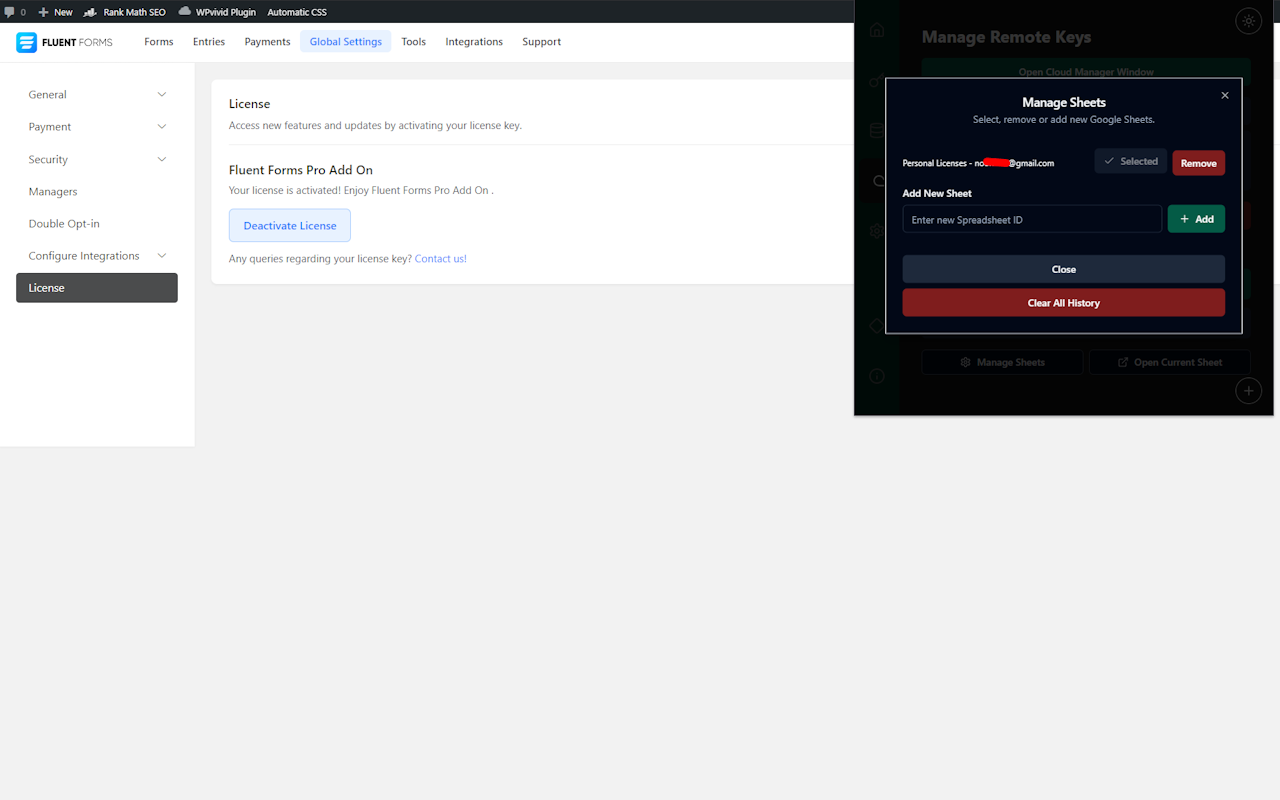Toggle the sun theme icon in extension panel
Viewport: 1280px width, 800px height.
[1248, 21]
